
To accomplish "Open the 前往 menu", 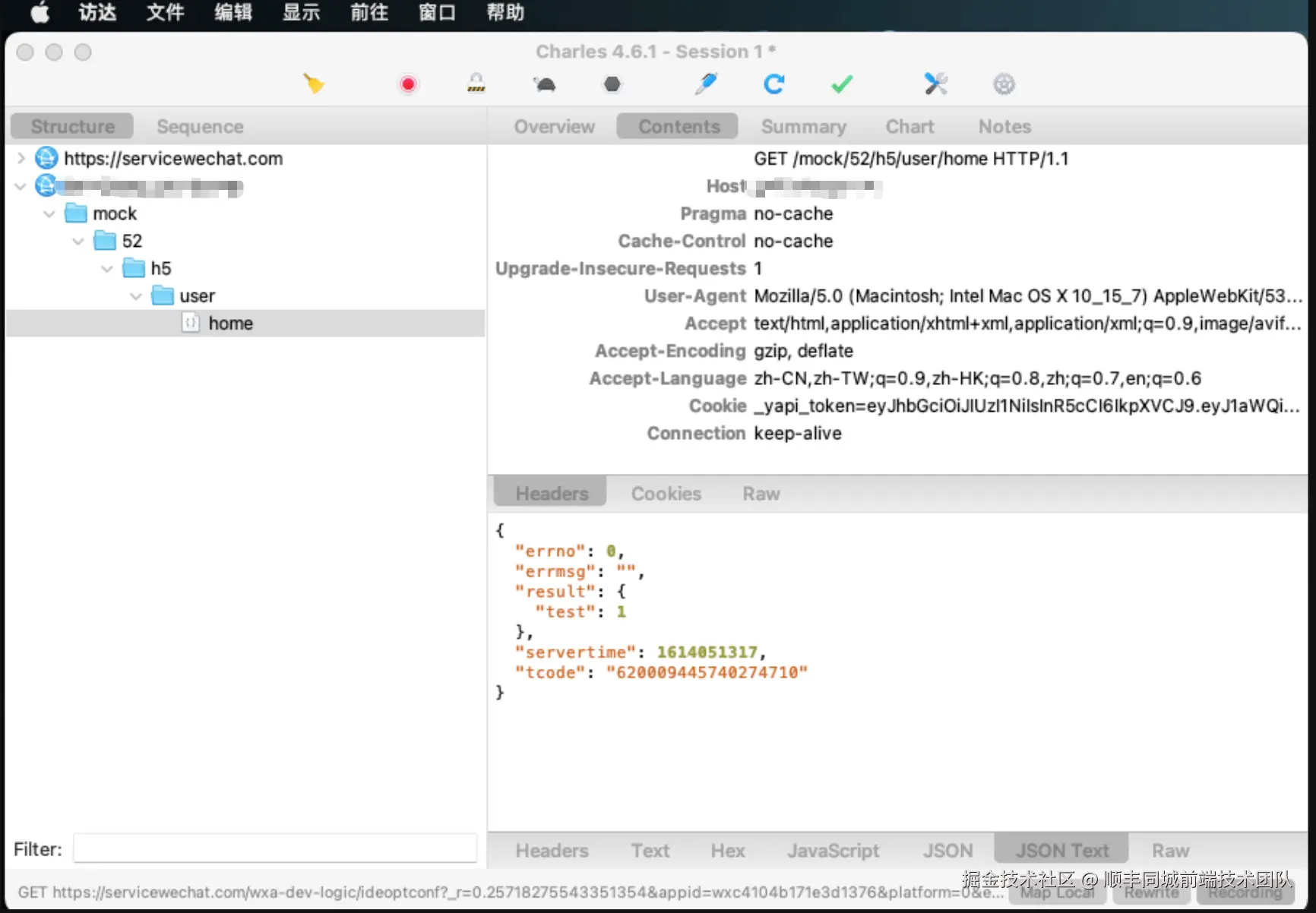I will click(369, 13).
